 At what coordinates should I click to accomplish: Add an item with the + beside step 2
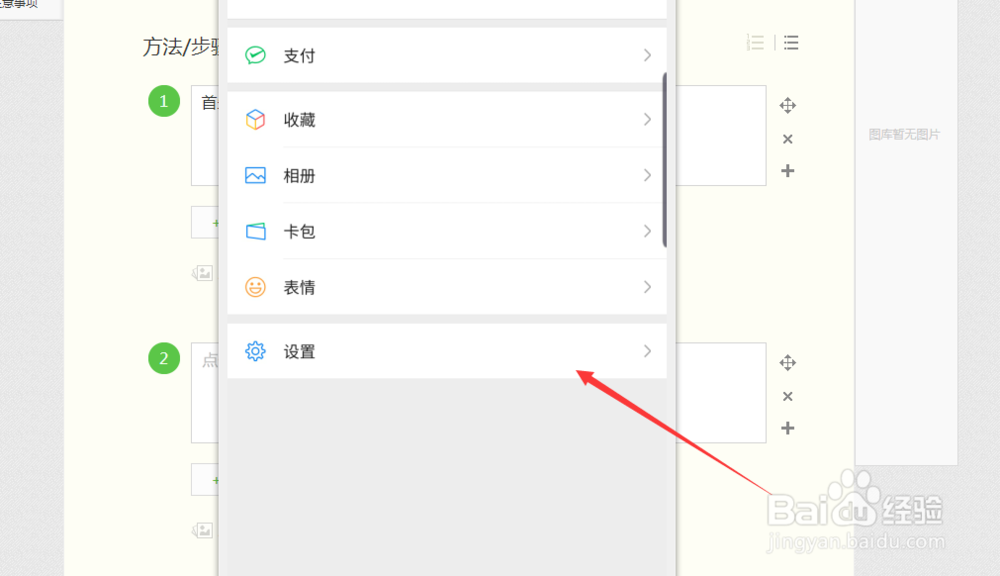click(x=787, y=427)
